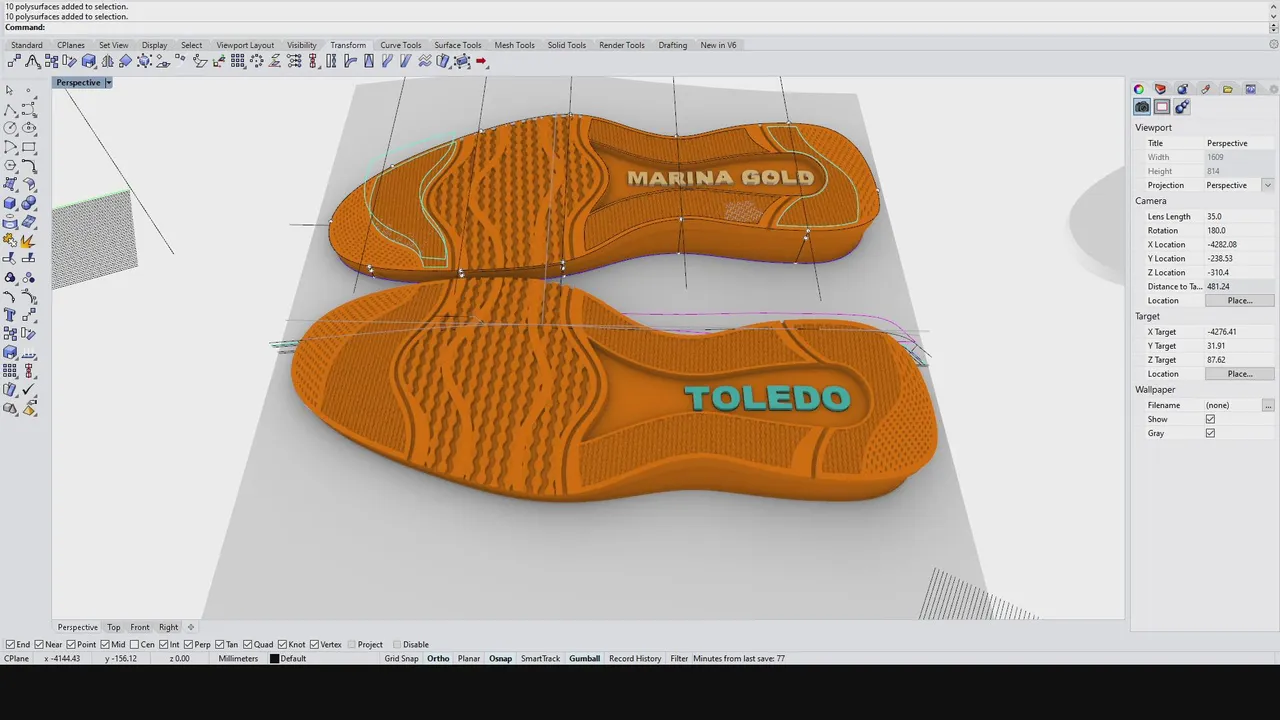Viewport: 1280px width, 720px height.
Task: Click the Rectangular Array grid icon
Action: point(237,62)
